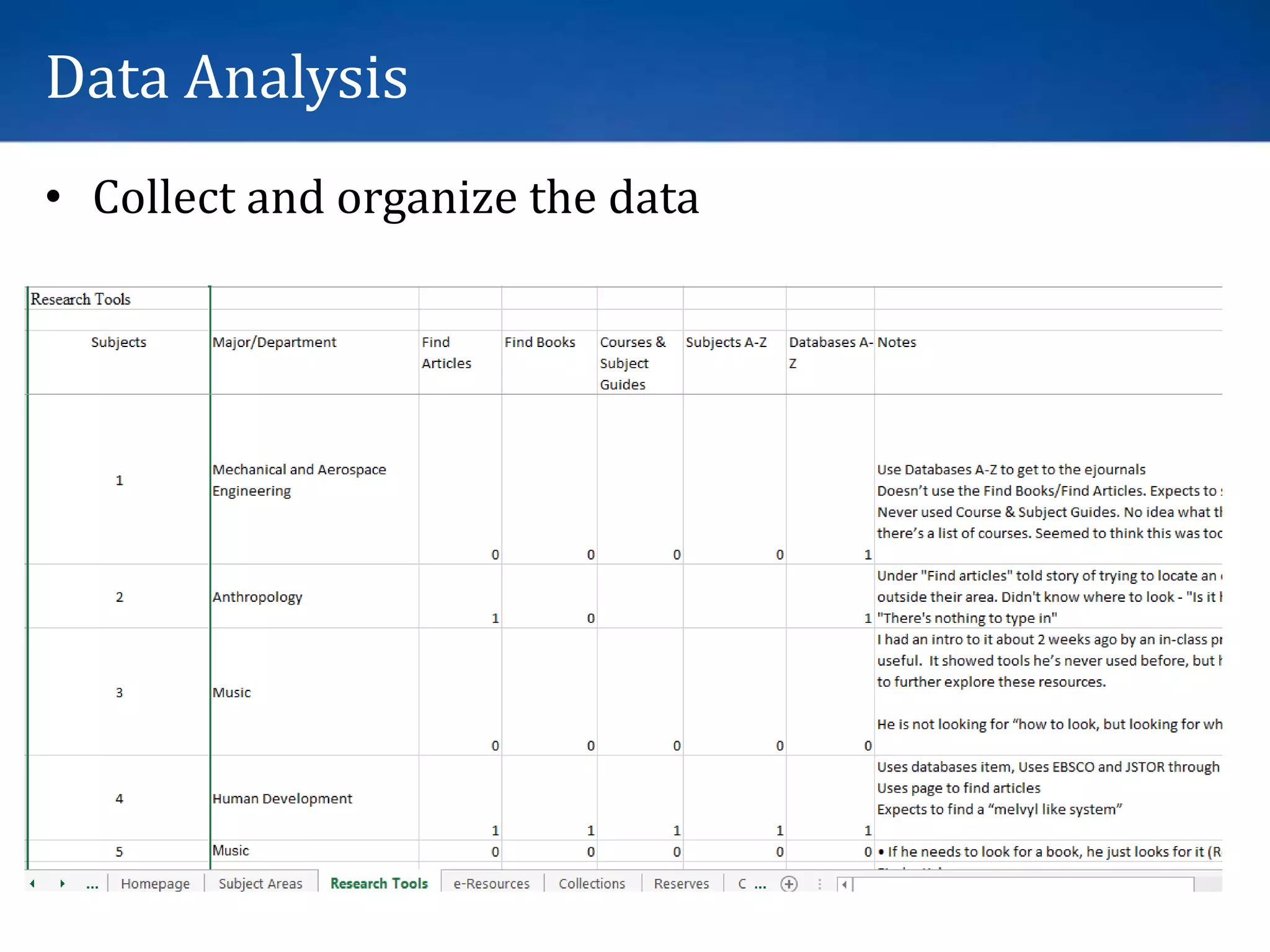Screen dimensions: 1270x952
Task: Select the Find Books column header
Action: (x=549, y=362)
